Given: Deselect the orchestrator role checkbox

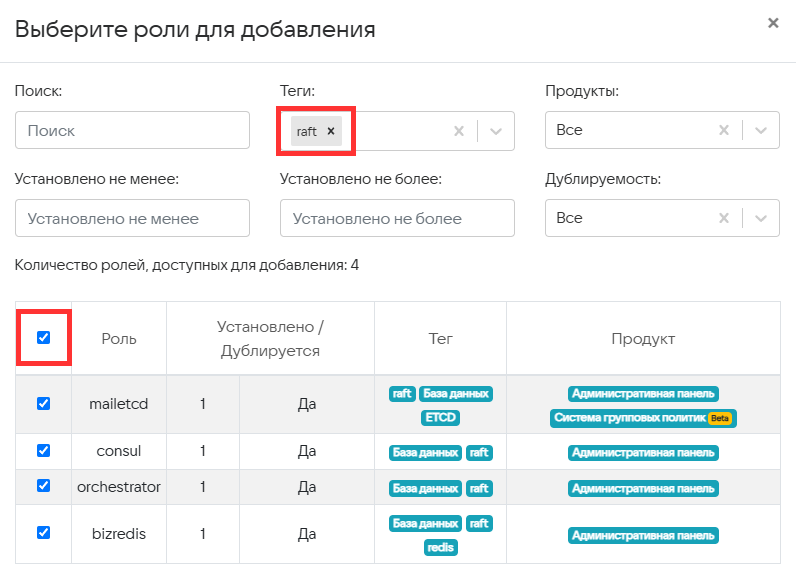Looking at the screenshot, I should coord(43,486).
